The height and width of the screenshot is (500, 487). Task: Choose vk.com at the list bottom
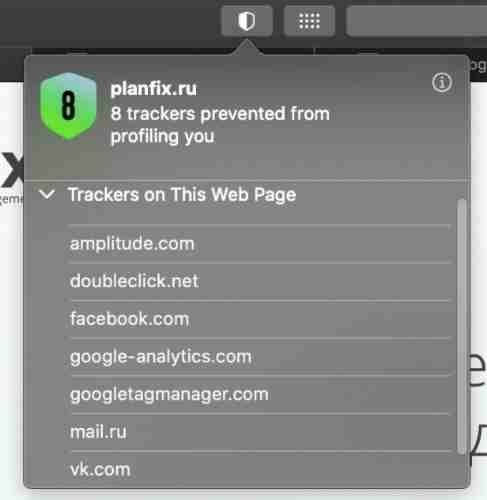260,470
